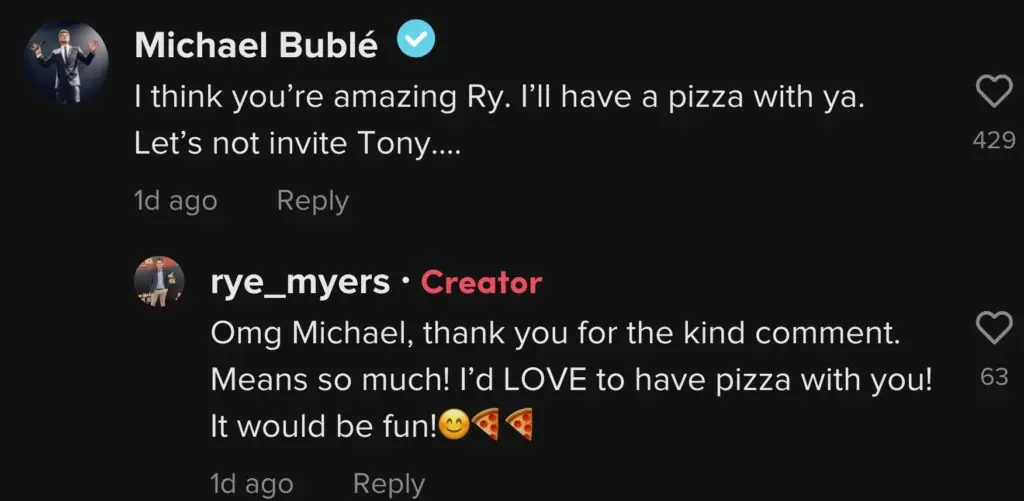
Task: Click timestamp under Michael Bublé's comment
Action: [175, 201]
